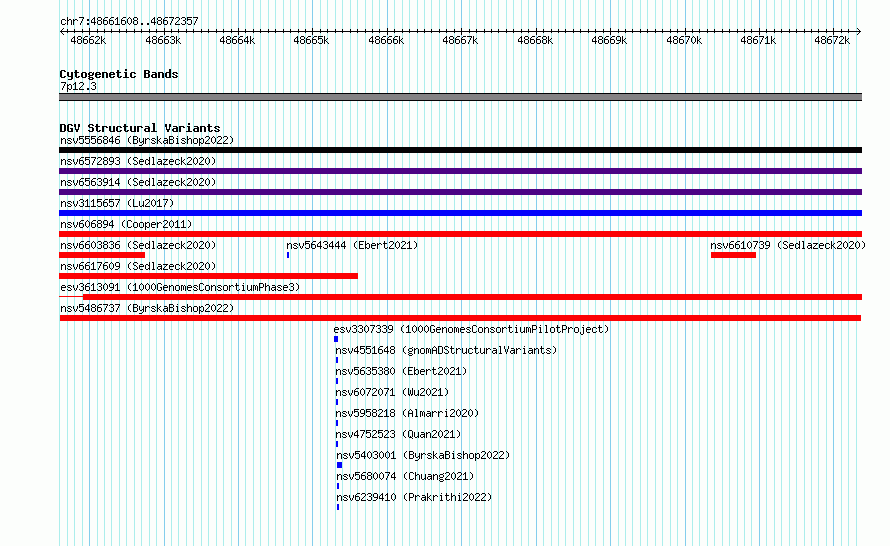Open the esv3613091 (1000GenomesConsortiumPhase3) label
The height and width of the screenshot is (546, 890).
180,287
